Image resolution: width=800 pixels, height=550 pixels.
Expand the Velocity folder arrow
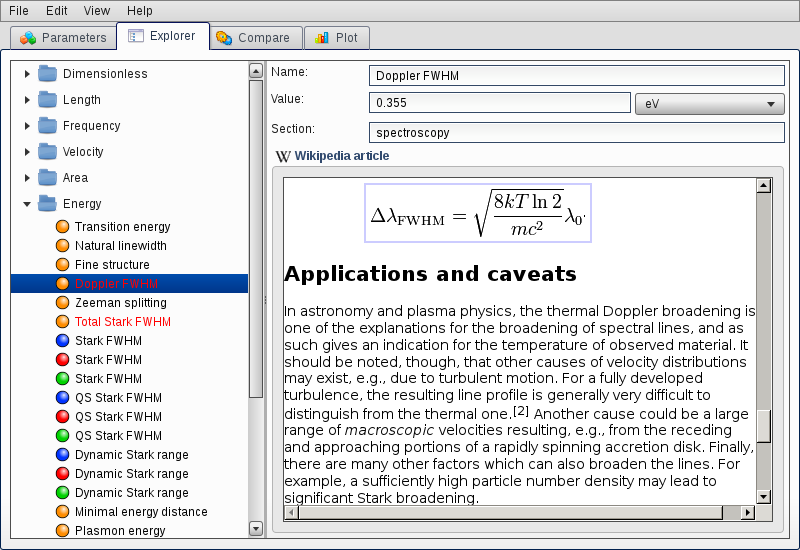(27, 152)
